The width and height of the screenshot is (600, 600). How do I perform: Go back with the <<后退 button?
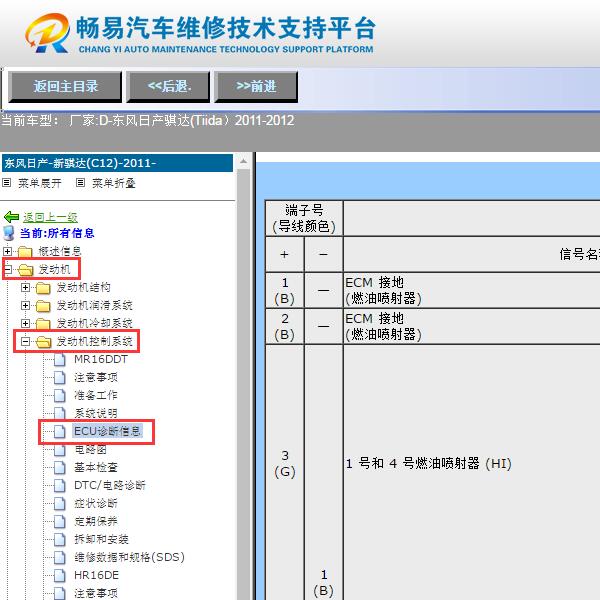click(x=168, y=86)
